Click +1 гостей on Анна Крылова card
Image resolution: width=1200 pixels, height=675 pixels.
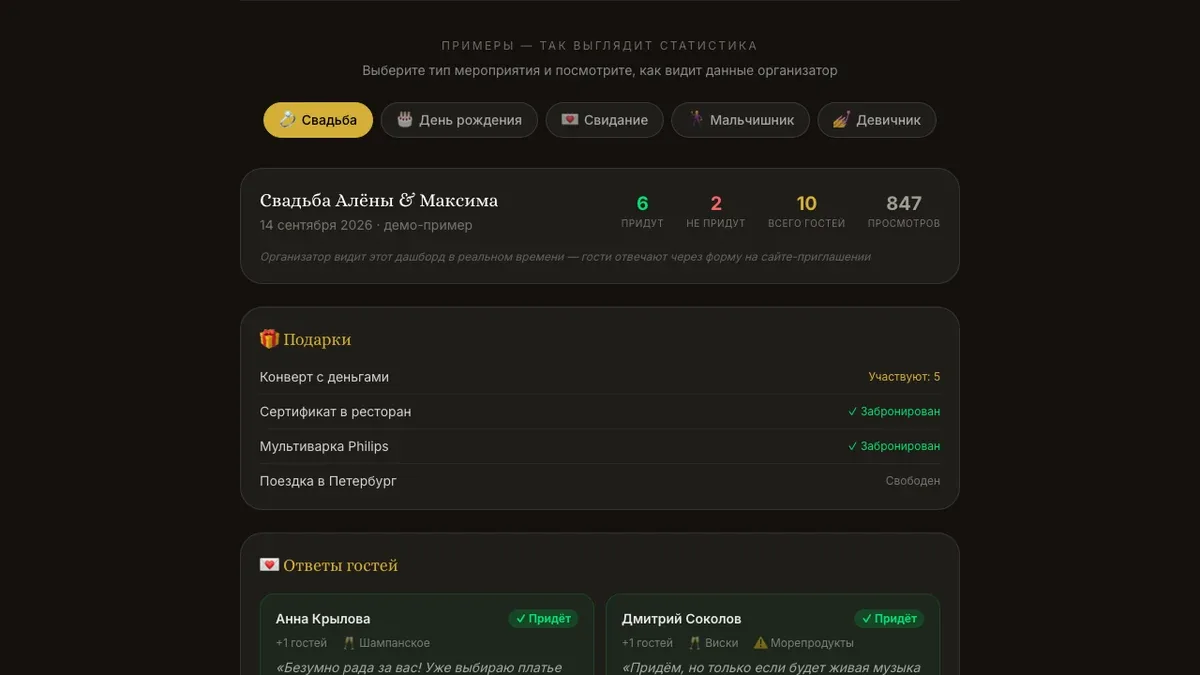(302, 643)
